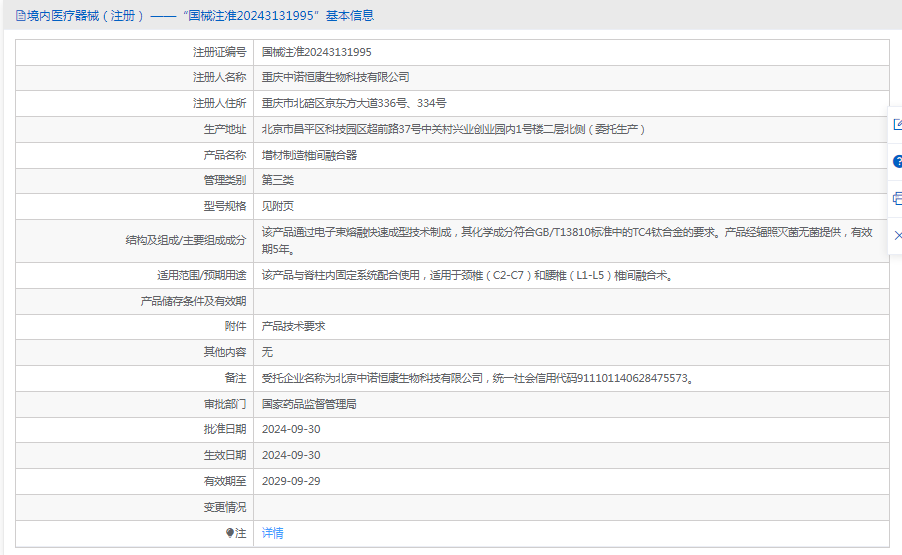This screenshot has height=555, width=902.
Task: Click the 产品名称 row label
Action: pyautogui.click(x=224, y=155)
